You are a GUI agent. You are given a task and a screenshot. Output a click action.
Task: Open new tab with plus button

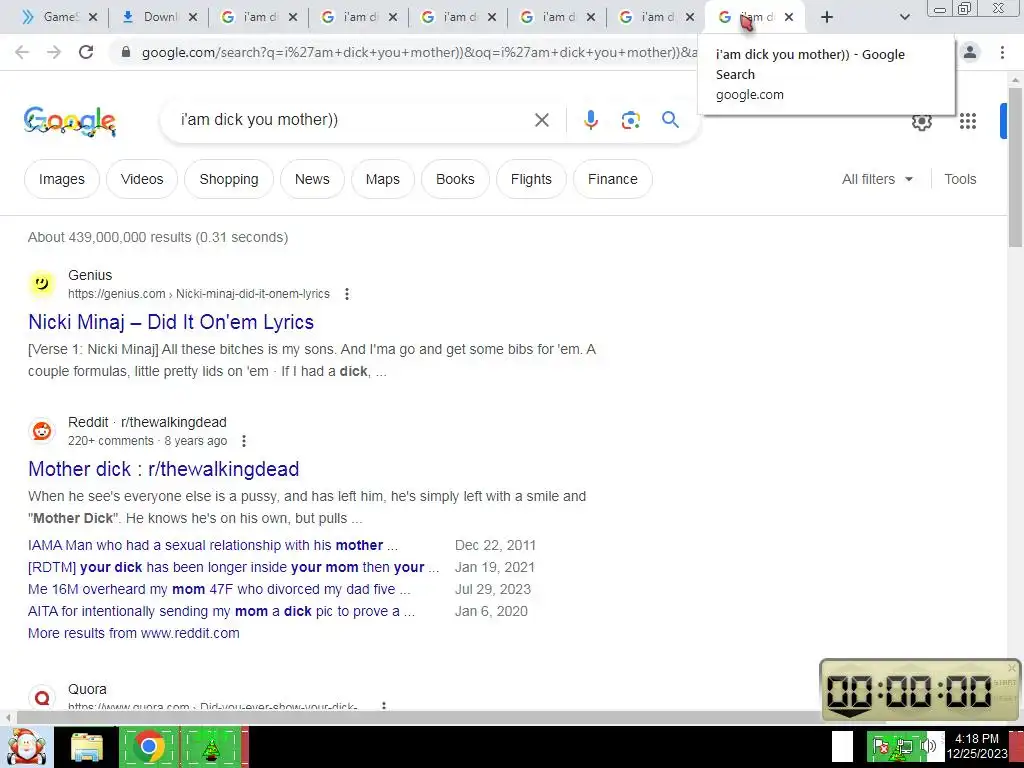click(827, 18)
